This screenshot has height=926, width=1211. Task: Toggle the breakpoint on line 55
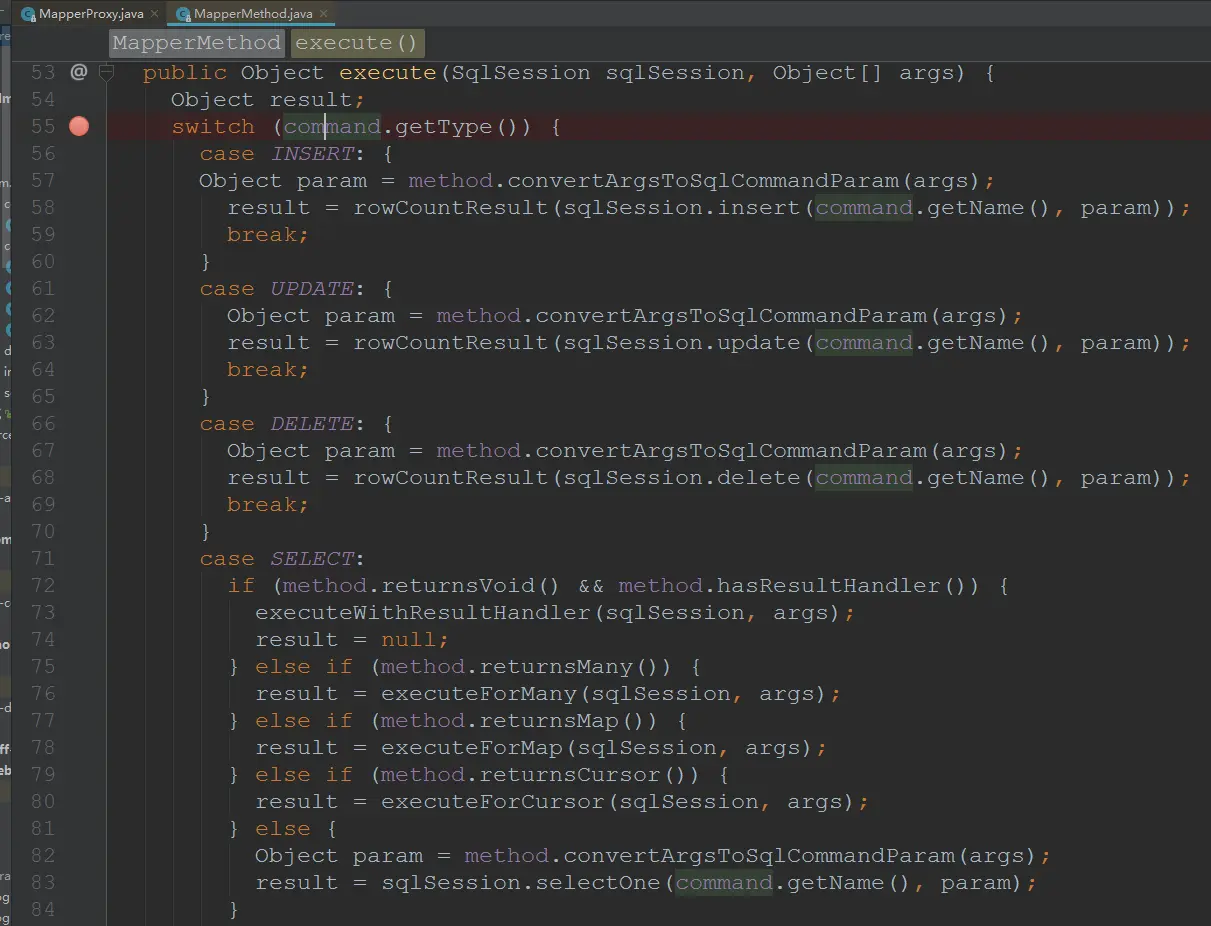coord(79,126)
